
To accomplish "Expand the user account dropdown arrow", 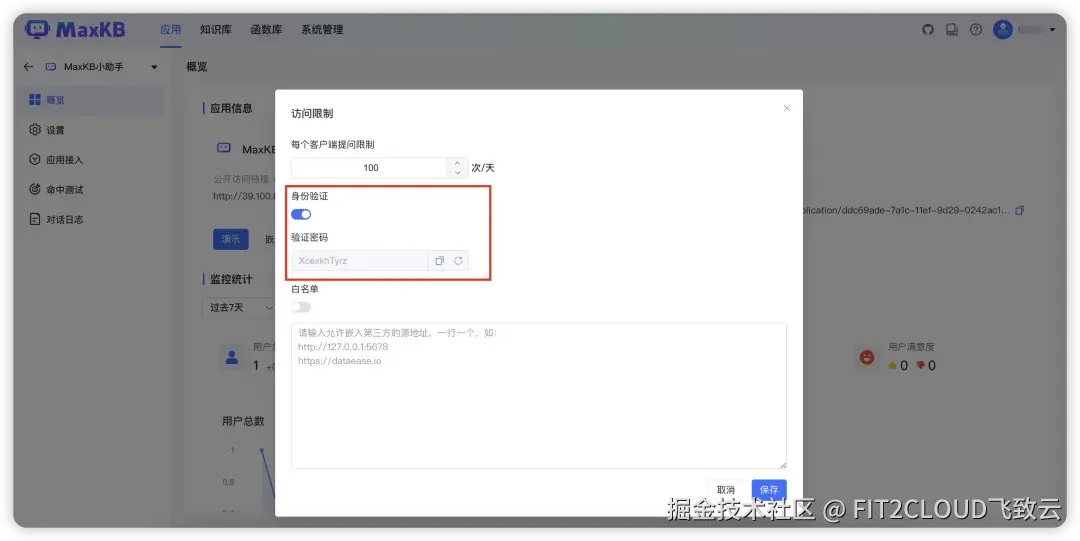I will coord(1052,30).
